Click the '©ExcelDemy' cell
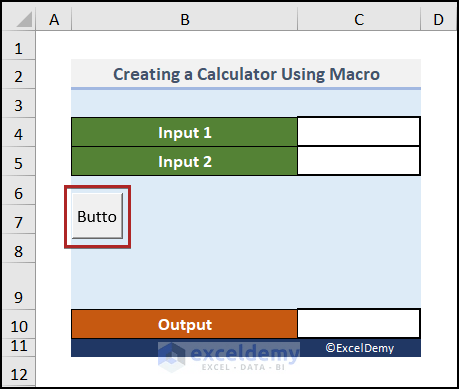 pyautogui.click(x=359, y=348)
